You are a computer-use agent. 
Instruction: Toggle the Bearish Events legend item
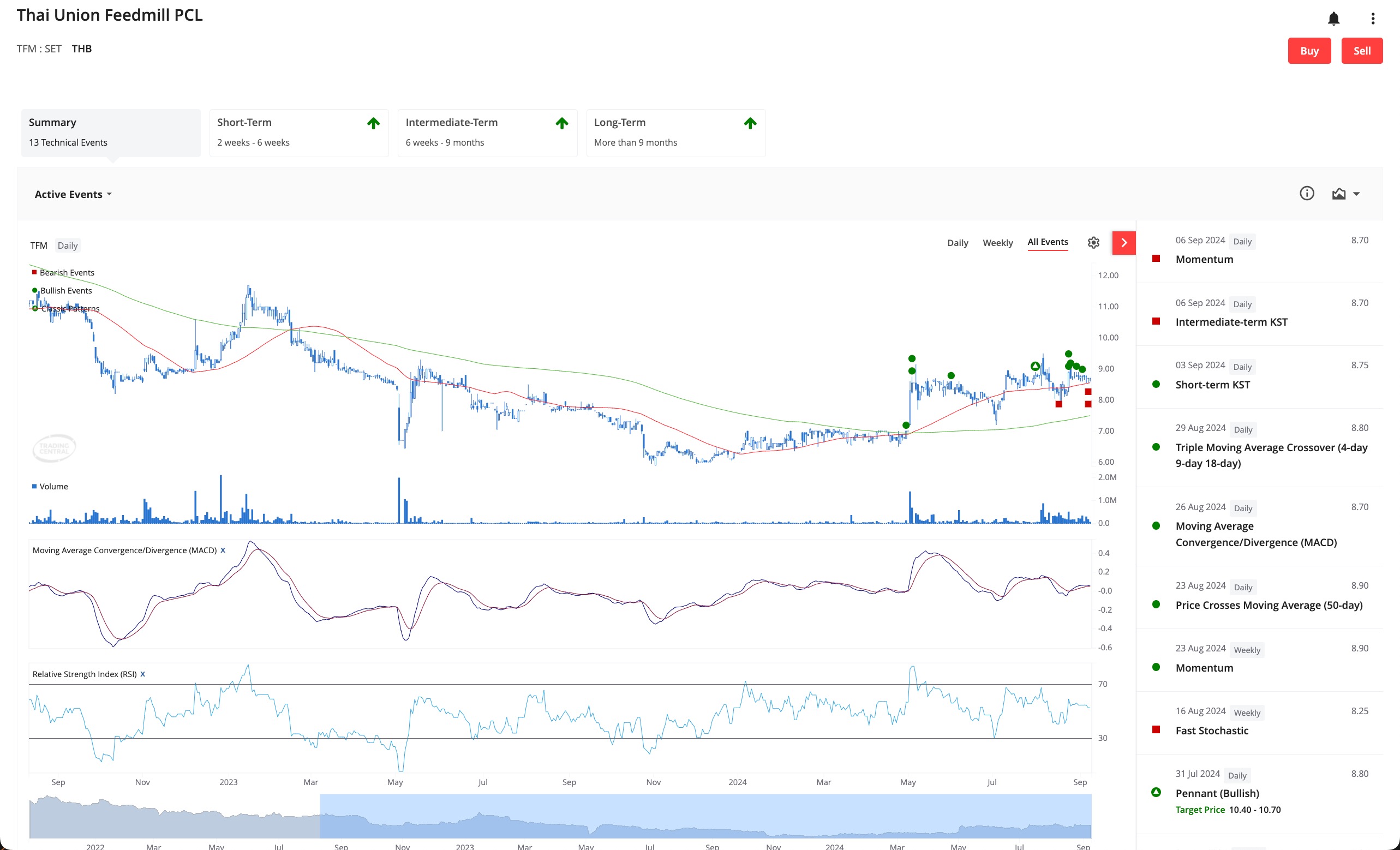pos(63,272)
